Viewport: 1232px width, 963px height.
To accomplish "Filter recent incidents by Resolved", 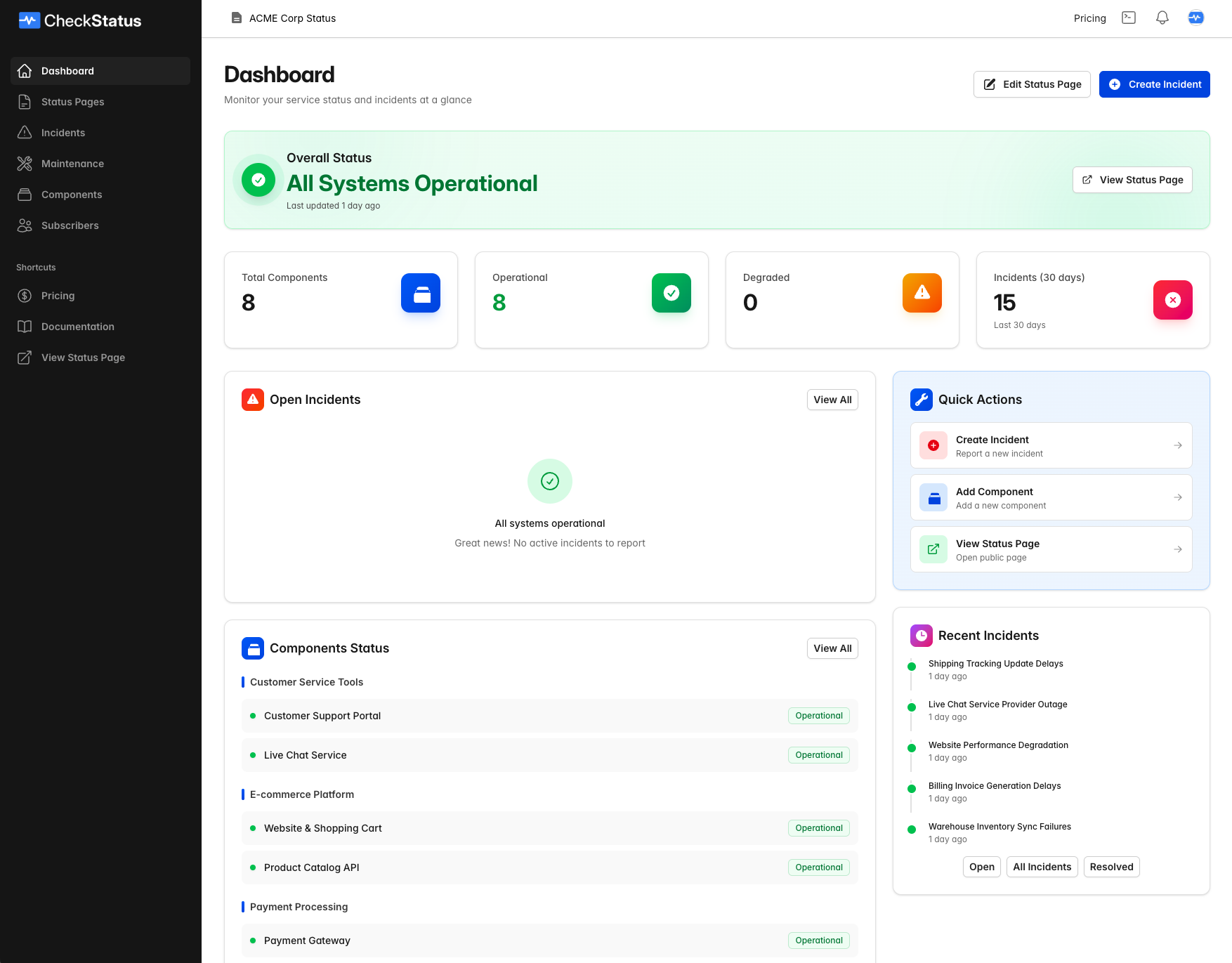I will coord(1111,867).
